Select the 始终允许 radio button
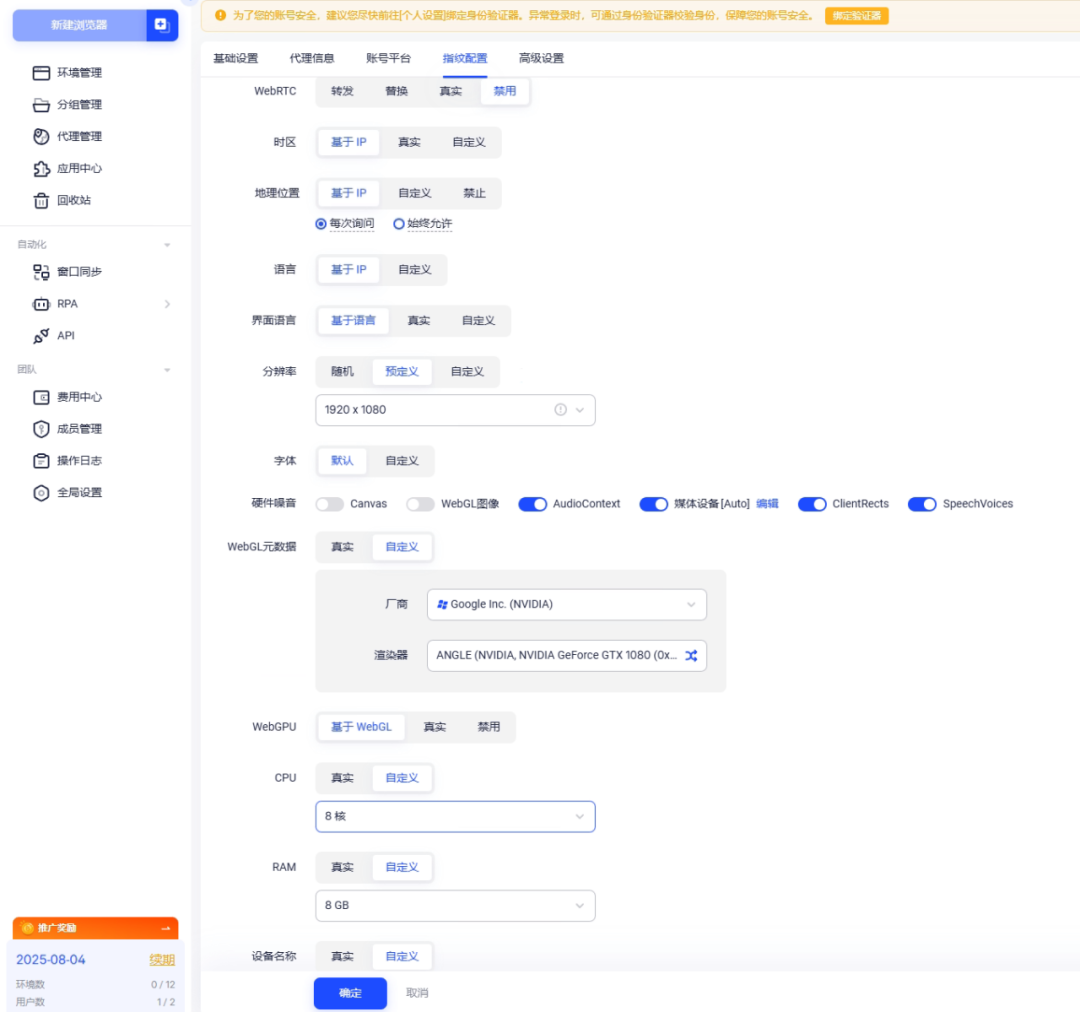 (399, 224)
